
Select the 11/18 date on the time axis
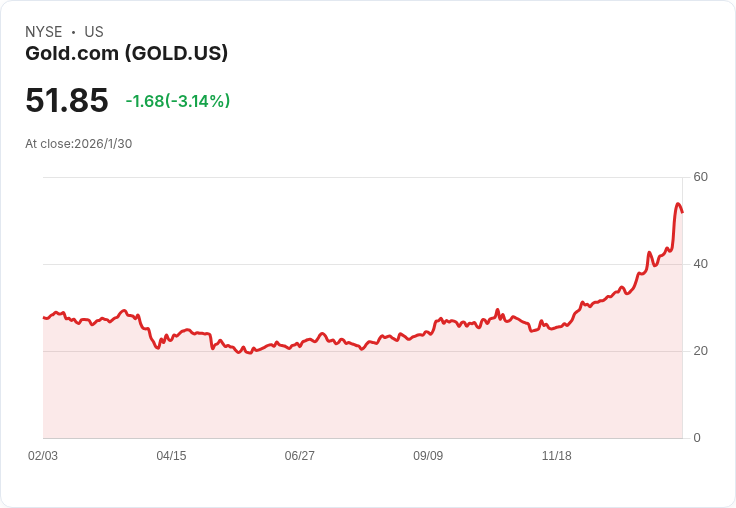(x=556, y=456)
